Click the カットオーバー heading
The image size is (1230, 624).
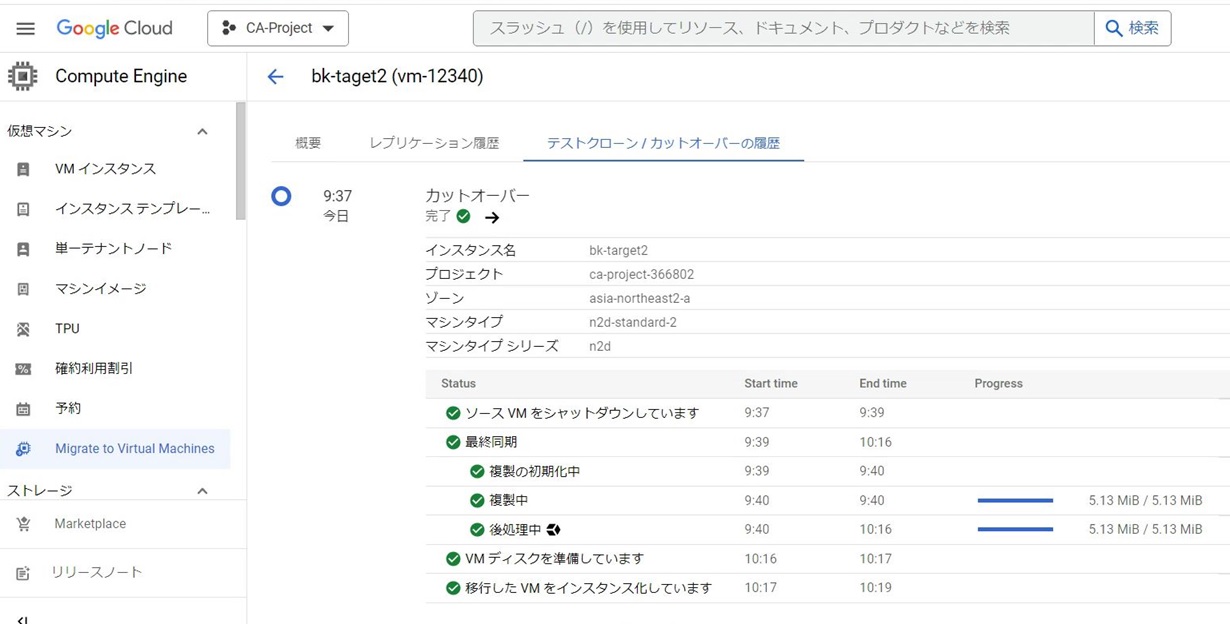click(x=477, y=195)
